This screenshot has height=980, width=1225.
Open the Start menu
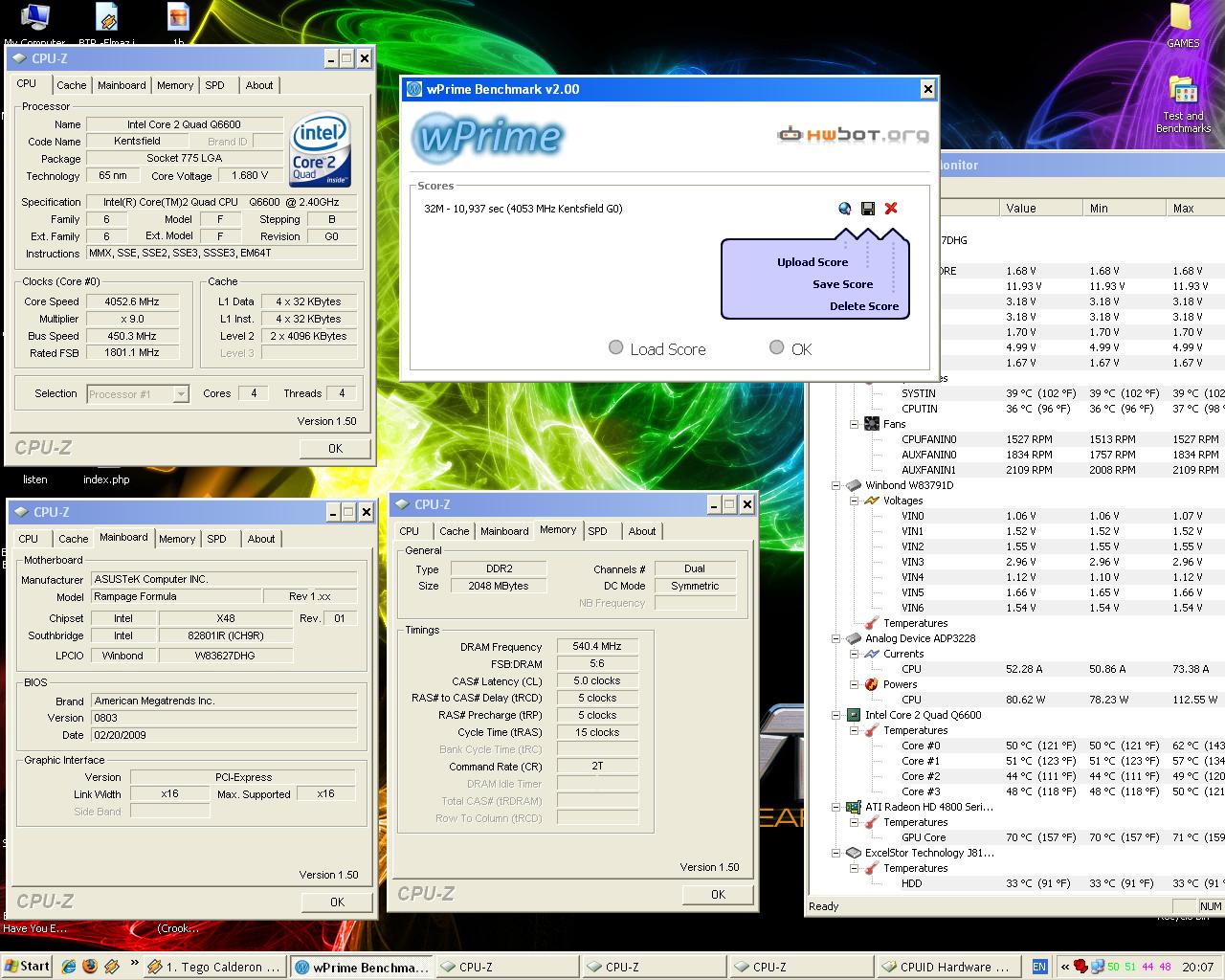pos(26,967)
